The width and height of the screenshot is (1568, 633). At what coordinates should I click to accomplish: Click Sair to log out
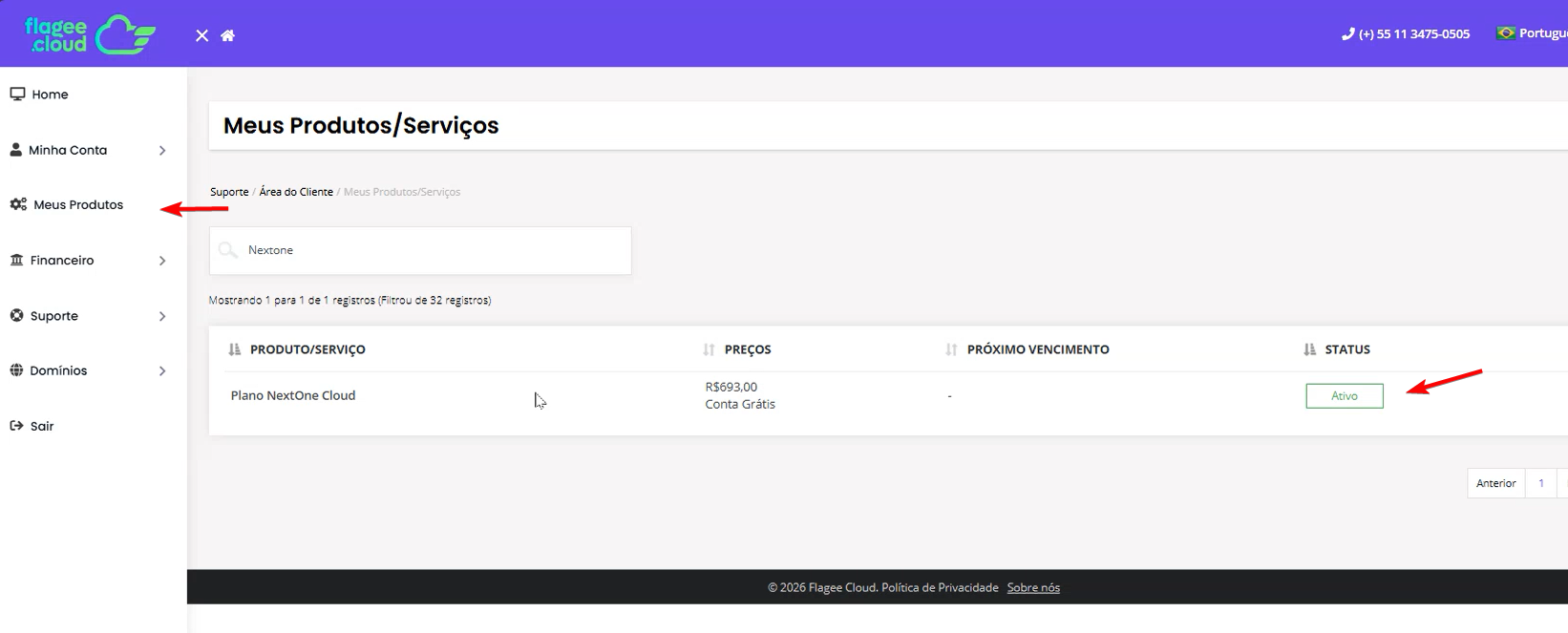coord(42,426)
